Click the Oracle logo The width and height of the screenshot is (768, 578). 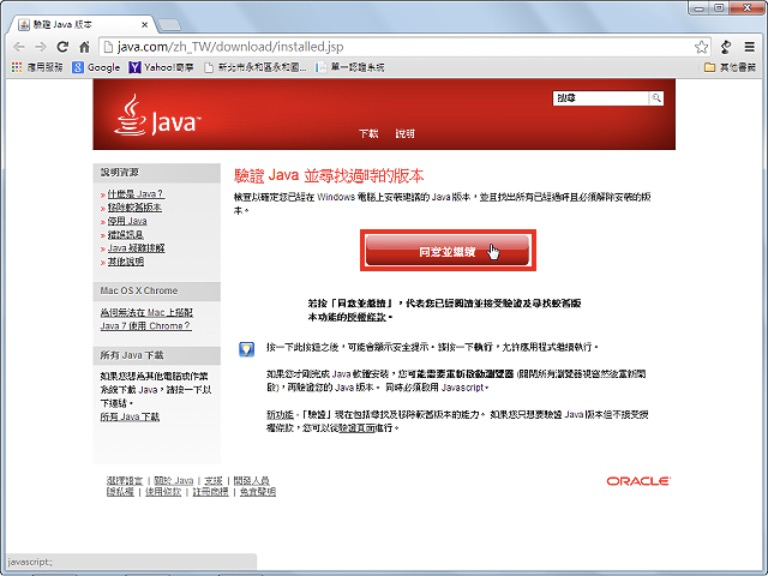(x=638, y=481)
